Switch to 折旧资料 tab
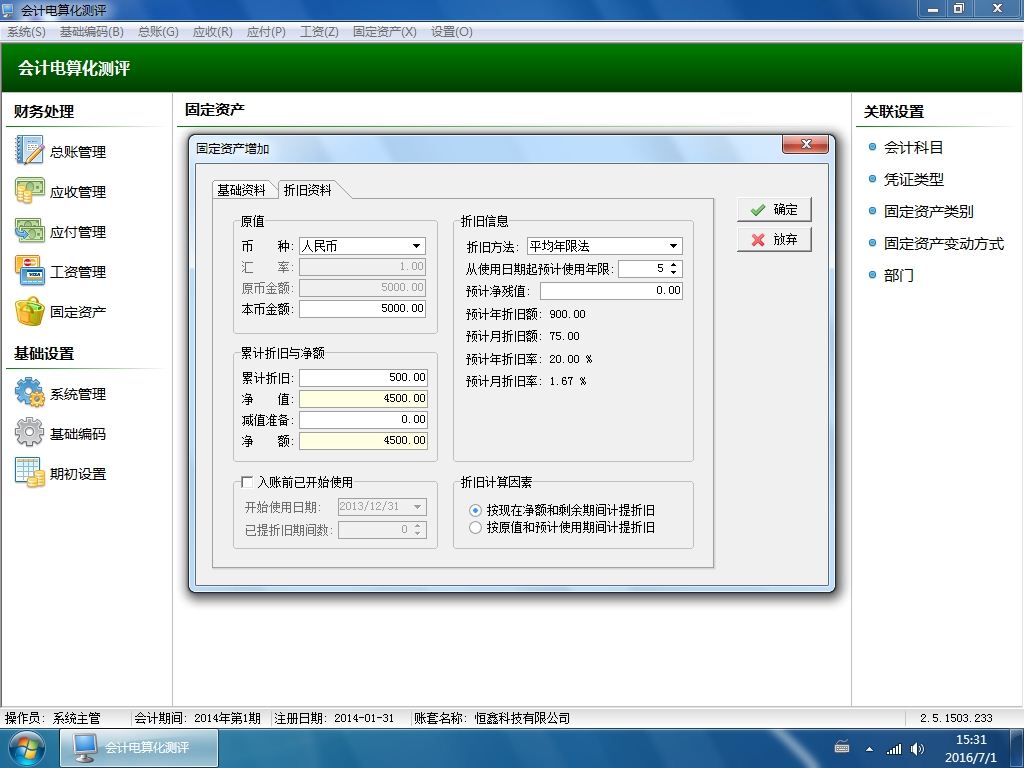This screenshot has width=1024, height=768. (308, 190)
